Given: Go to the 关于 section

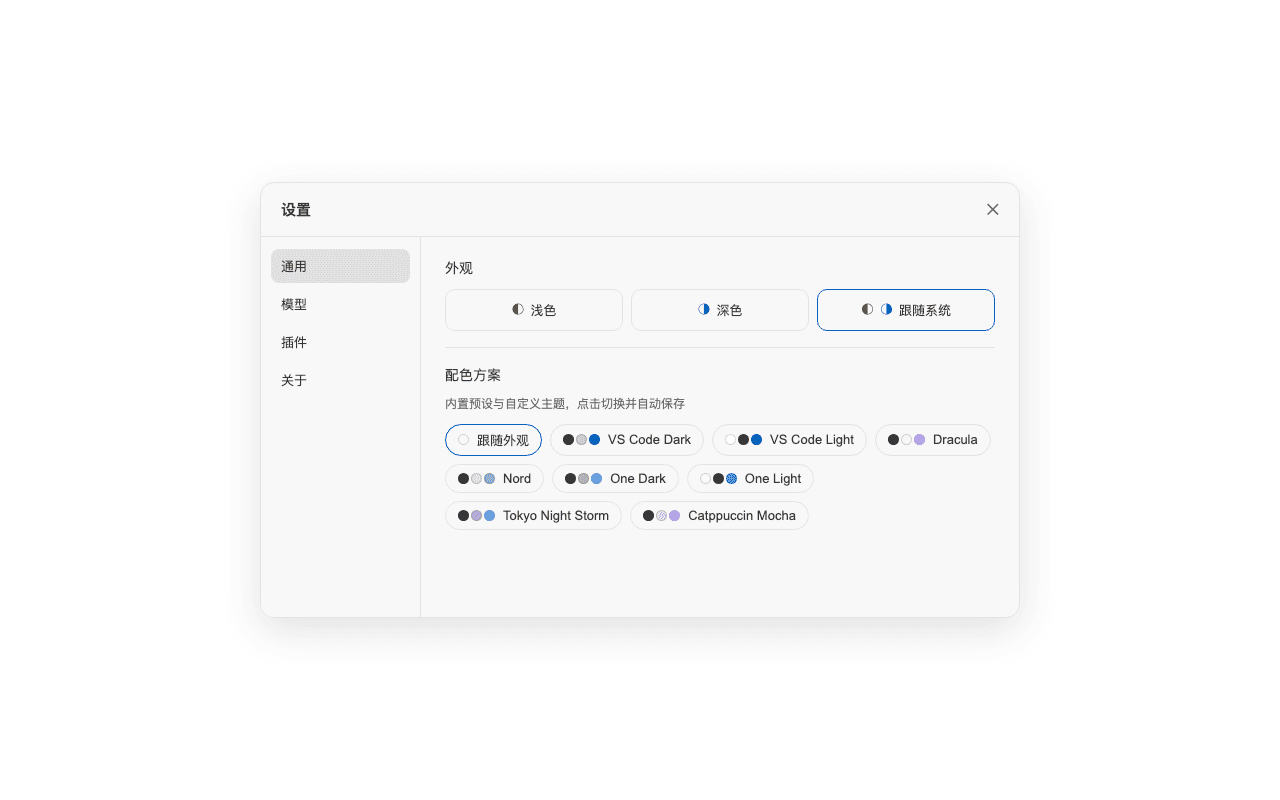Looking at the screenshot, I should tap(340, 380).
